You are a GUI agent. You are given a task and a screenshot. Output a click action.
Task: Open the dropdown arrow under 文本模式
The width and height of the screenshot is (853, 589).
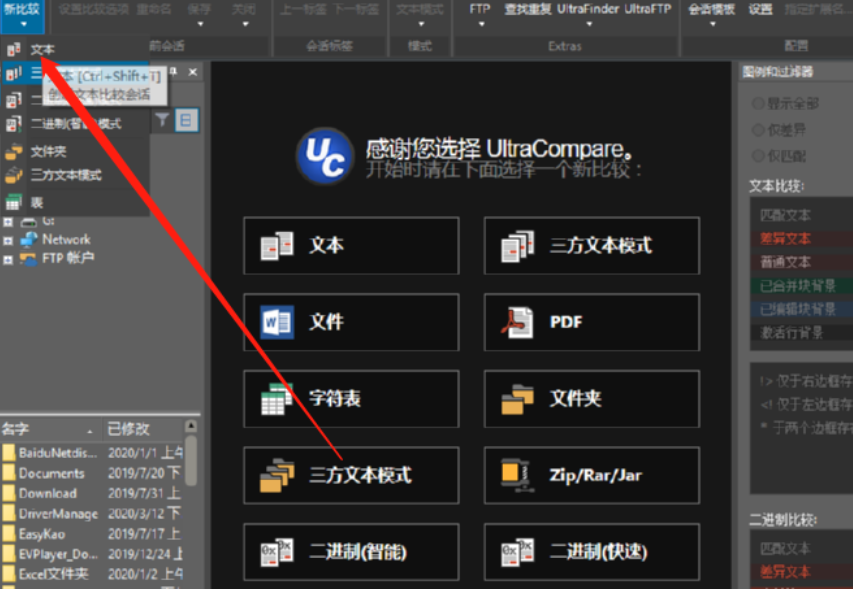pos(421,24)
